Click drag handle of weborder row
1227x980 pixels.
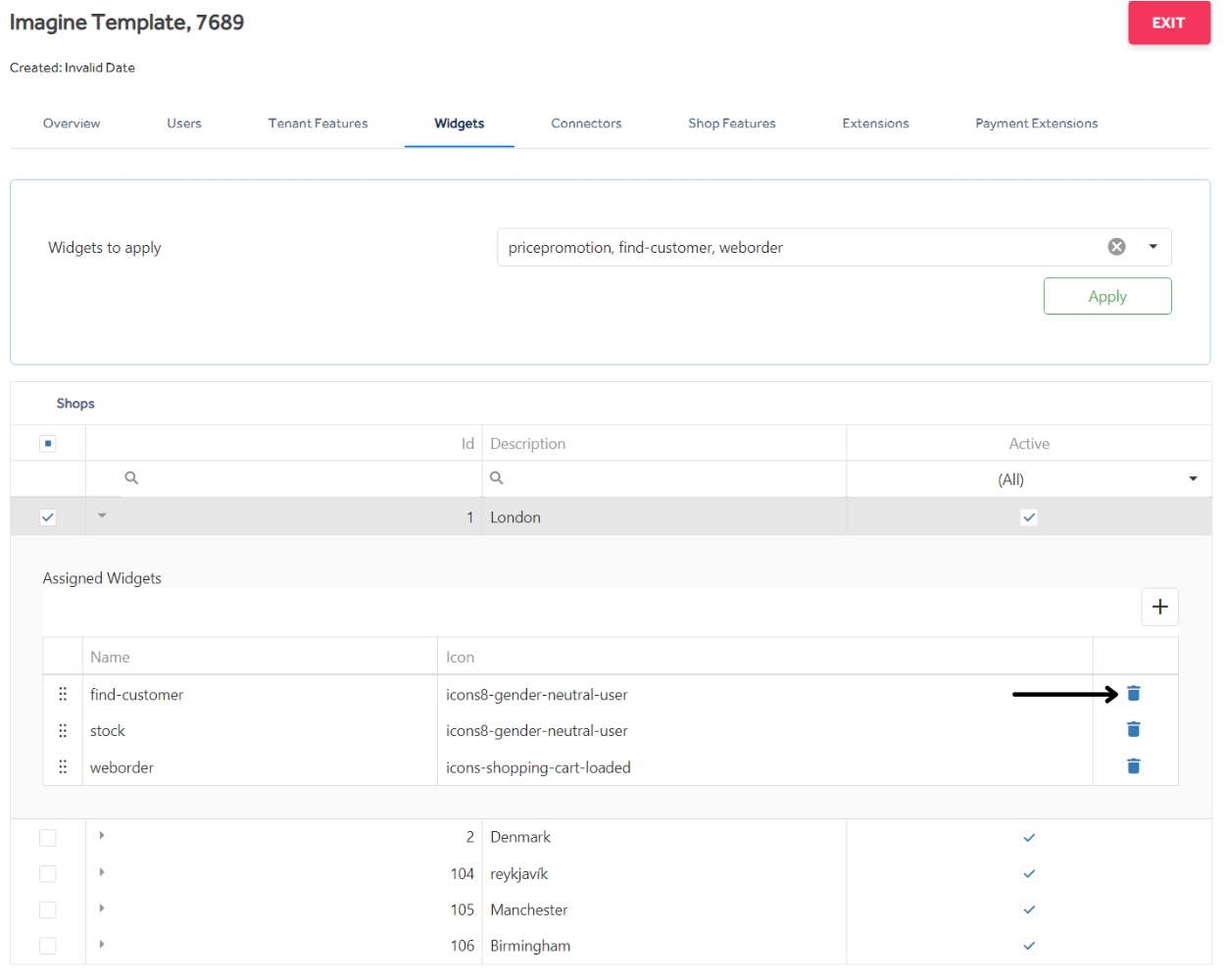click(x=63, y=766)
